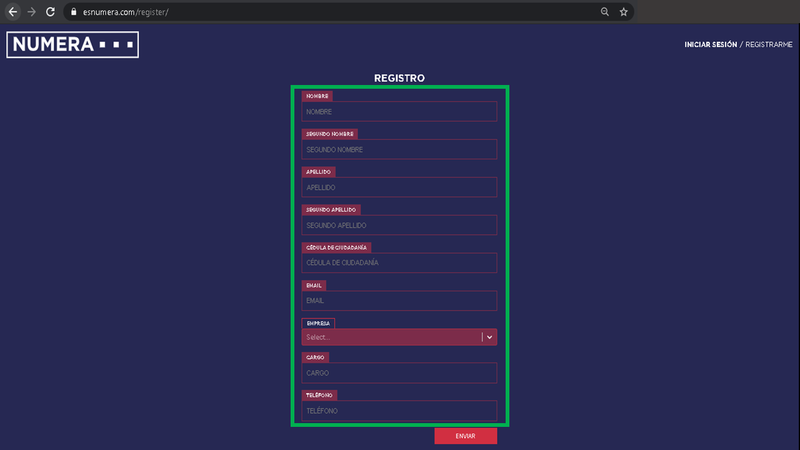
Task: Open the Empresa Select combo box
Action: pyautogui.click(x=392, y=337)
